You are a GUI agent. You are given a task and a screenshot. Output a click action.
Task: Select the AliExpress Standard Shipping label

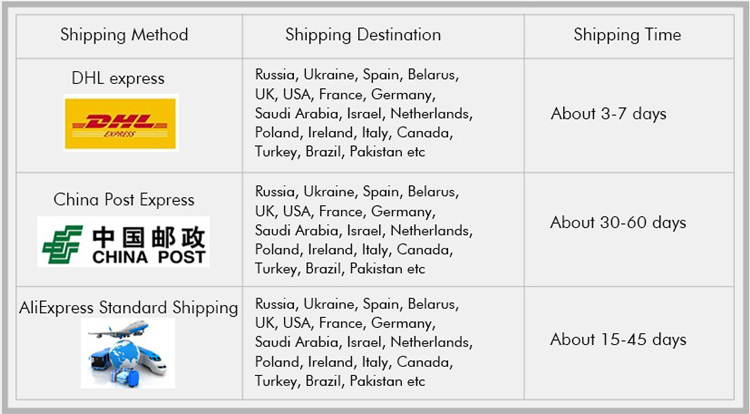[x=129, y=307]
